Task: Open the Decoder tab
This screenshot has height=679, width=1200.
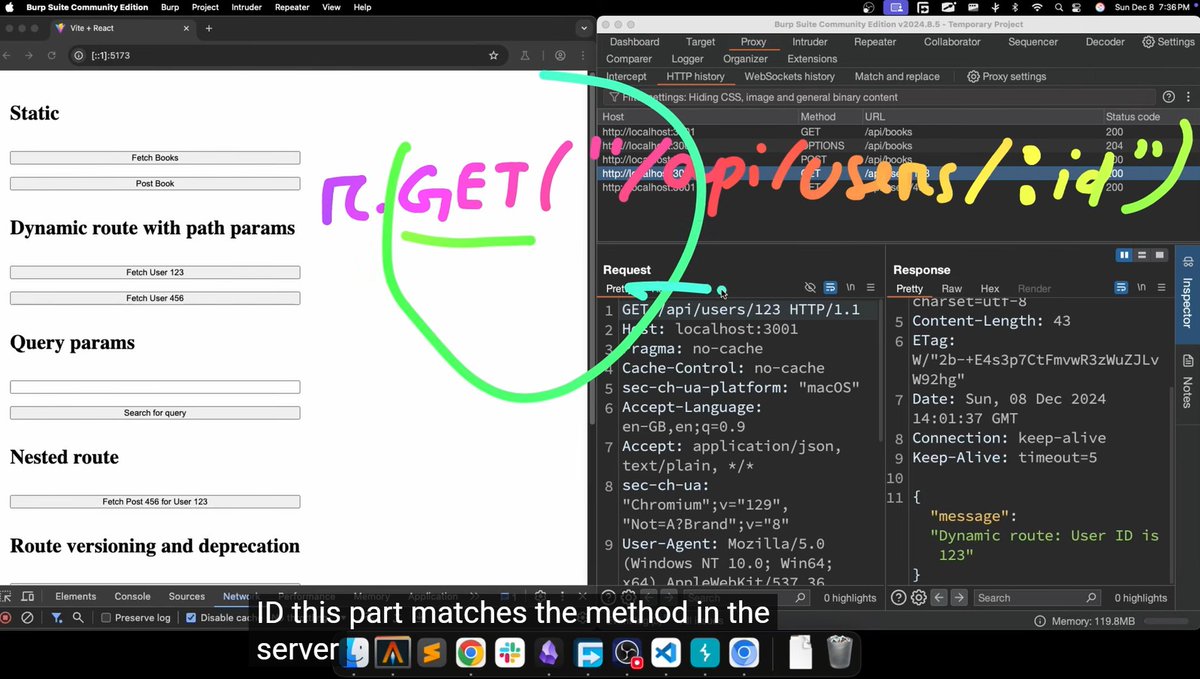Action: 1105,42
